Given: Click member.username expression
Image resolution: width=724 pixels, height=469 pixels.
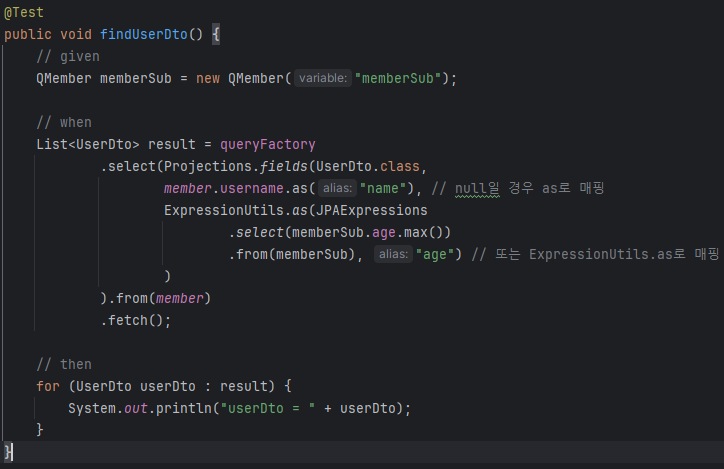Looking at the screenshot, I should coord(223,189).
